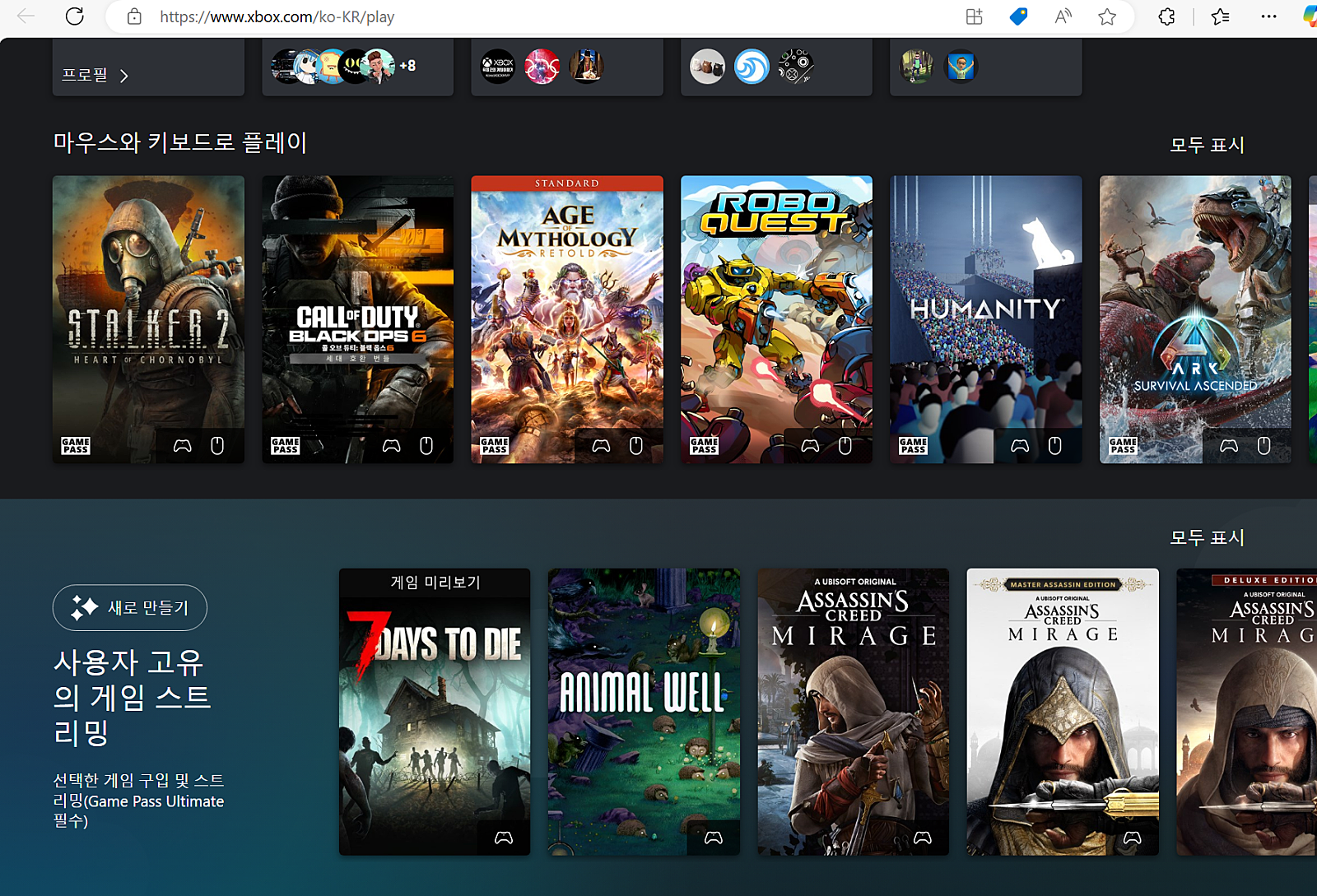Image resolution: width=1317 pixels, height=896 pixels.
Task: Open the Robo Quest game tile
Action: (776, 319)
